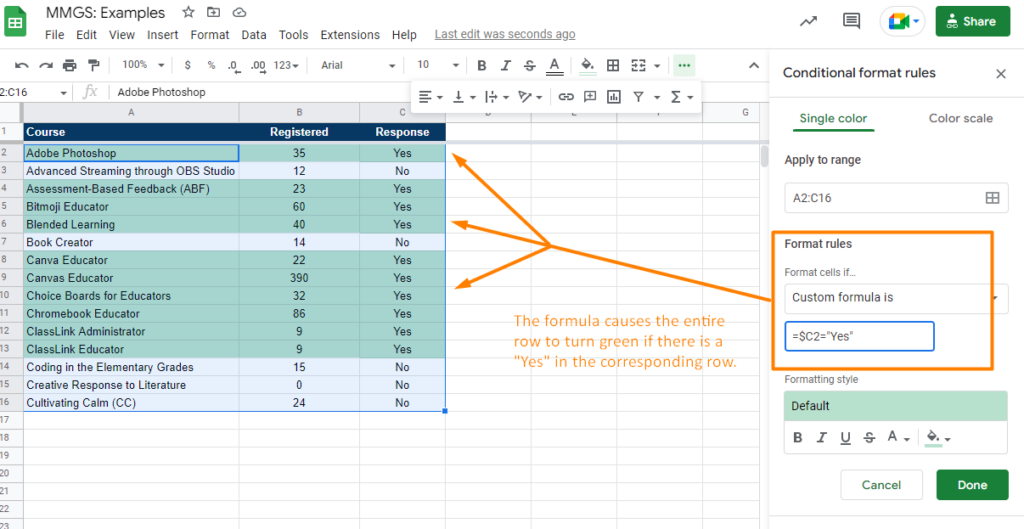
Task: Click the Done button
Action: 972,485
